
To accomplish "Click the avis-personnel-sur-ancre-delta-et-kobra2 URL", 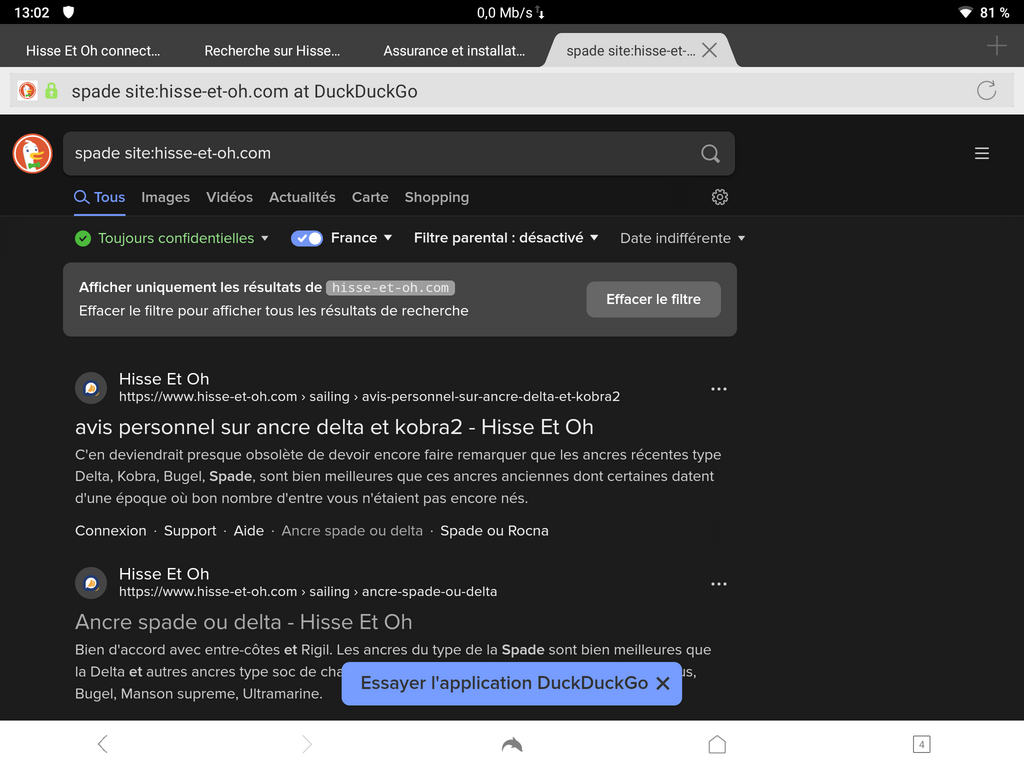I will [x=370, y=396].
